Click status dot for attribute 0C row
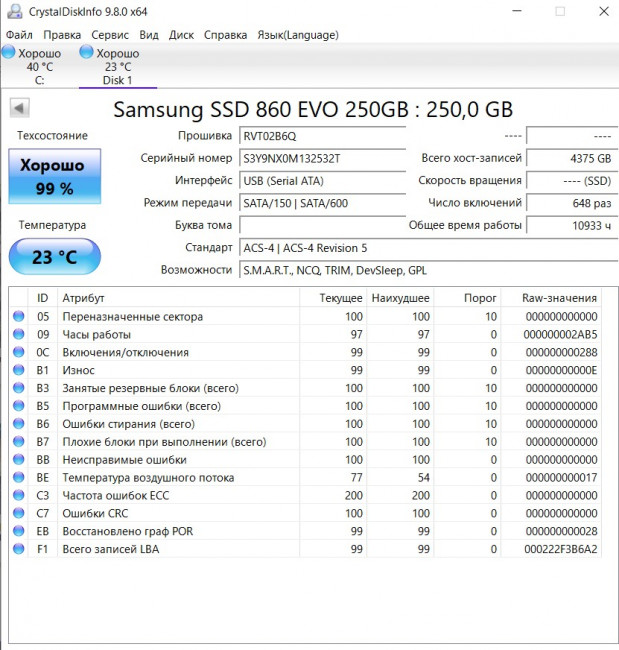619x650 pixels. [19, 352]
